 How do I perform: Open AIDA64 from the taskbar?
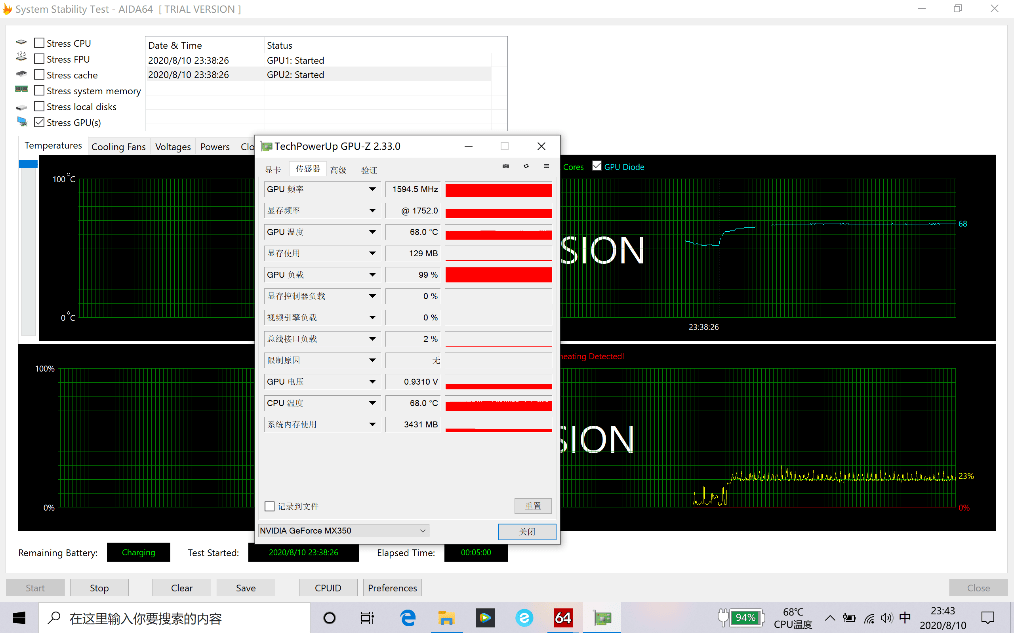tap(563, 618)
